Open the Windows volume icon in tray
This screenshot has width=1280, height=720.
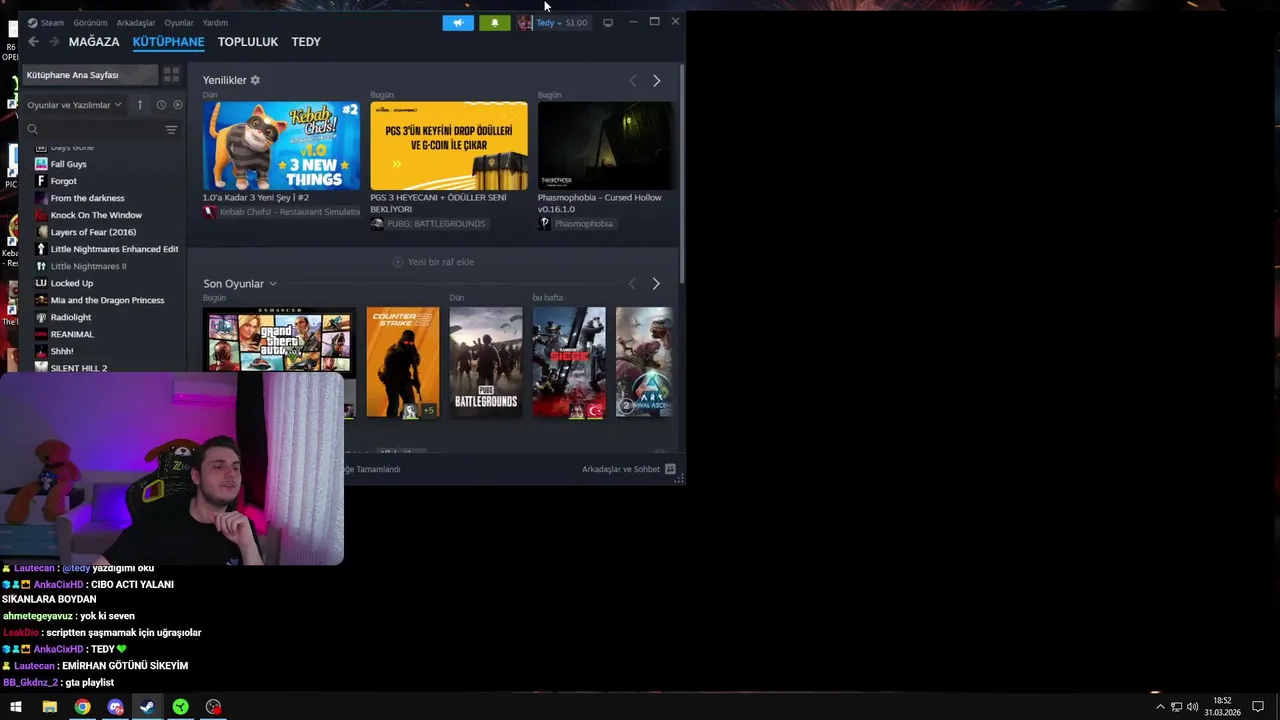1192,707
